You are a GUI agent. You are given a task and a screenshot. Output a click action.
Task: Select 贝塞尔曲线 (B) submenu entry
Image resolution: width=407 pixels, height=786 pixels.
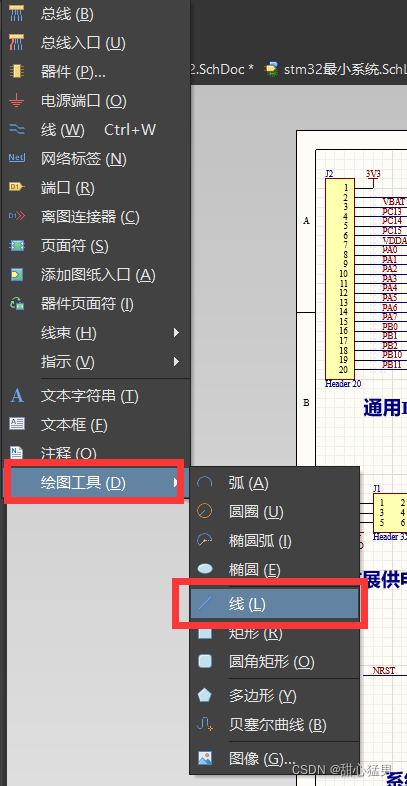(275, 724)
